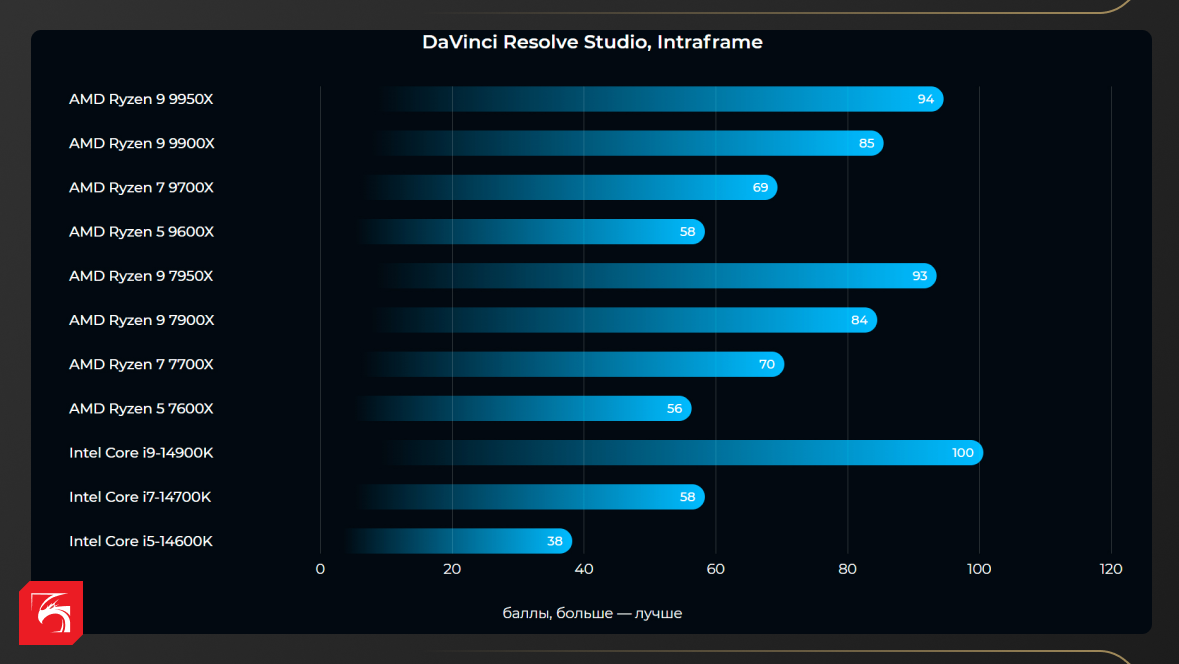Viewport: 1179px width, 664px height.
Task: Select the AMD Ryzen 9 7950X label
Action: pyautogui.click(x=141, y=276)
